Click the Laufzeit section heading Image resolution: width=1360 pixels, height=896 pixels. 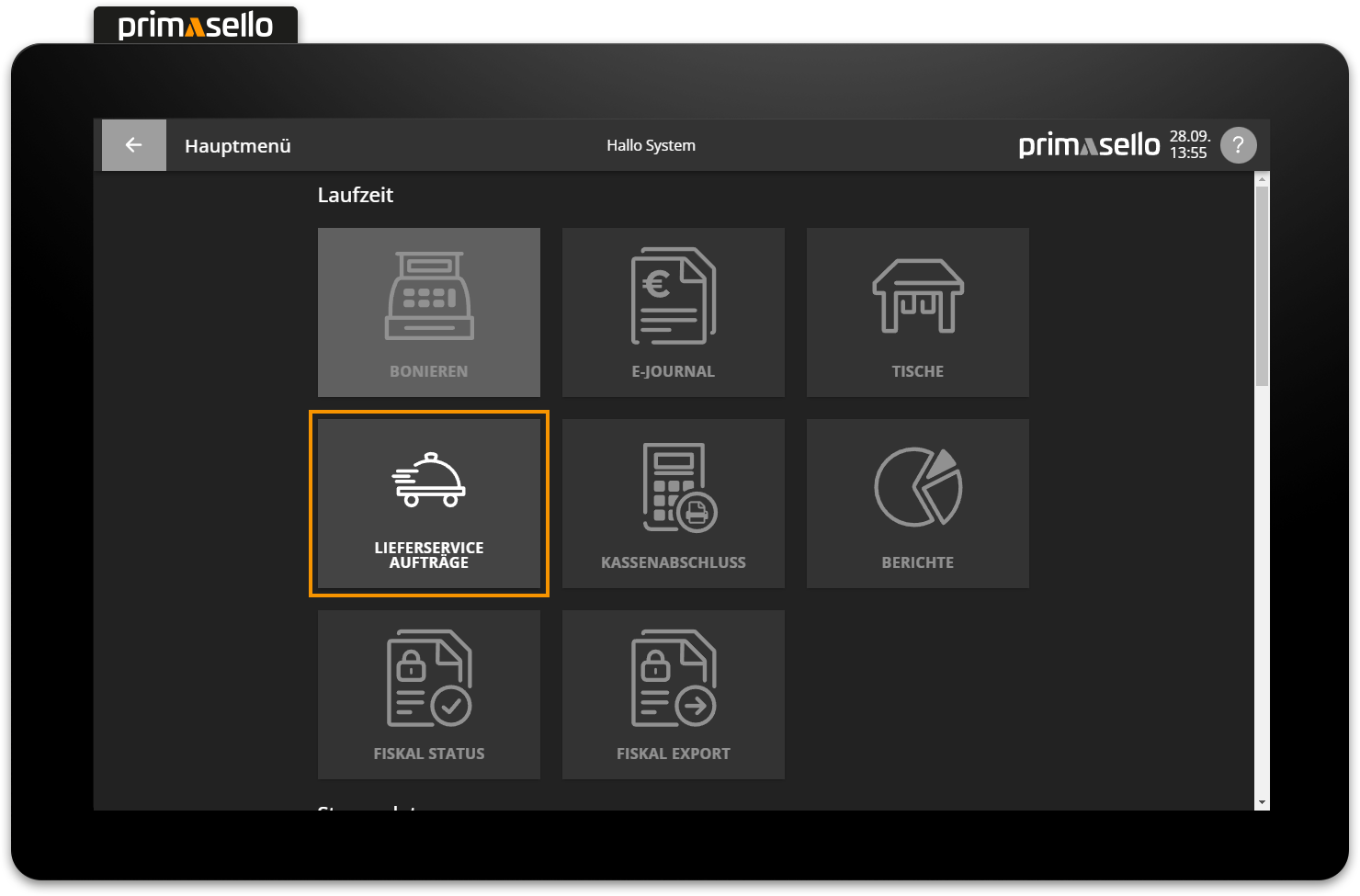(355, 195)
